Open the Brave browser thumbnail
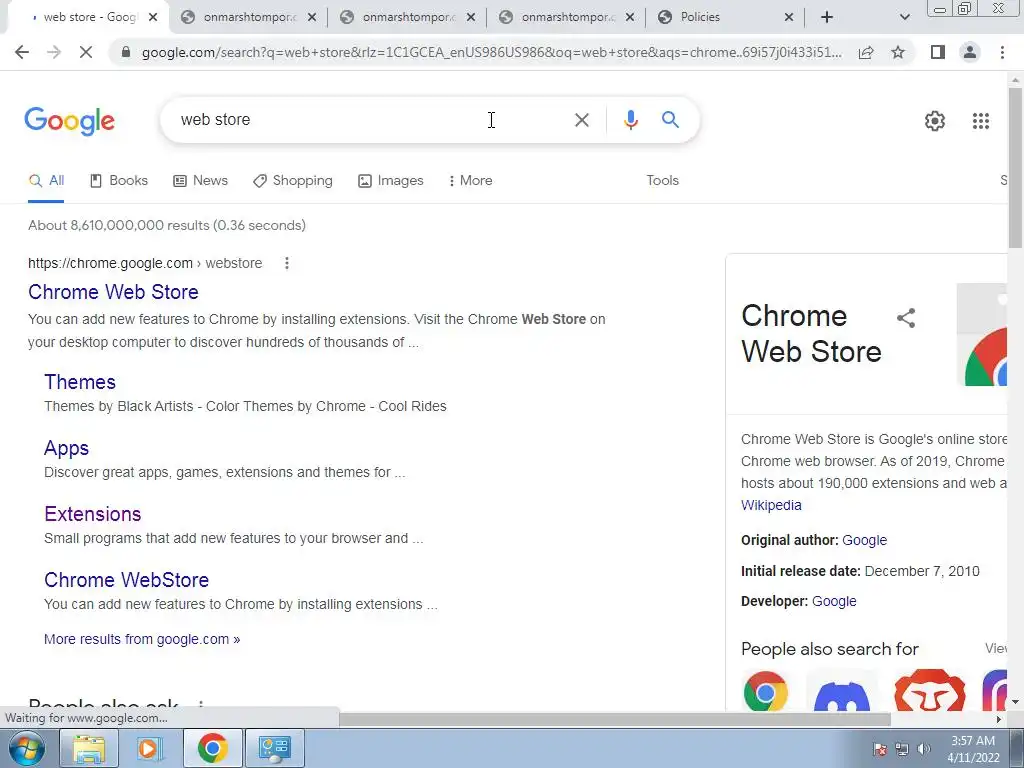Viewport: 1024px width, 768px height. 929,691
